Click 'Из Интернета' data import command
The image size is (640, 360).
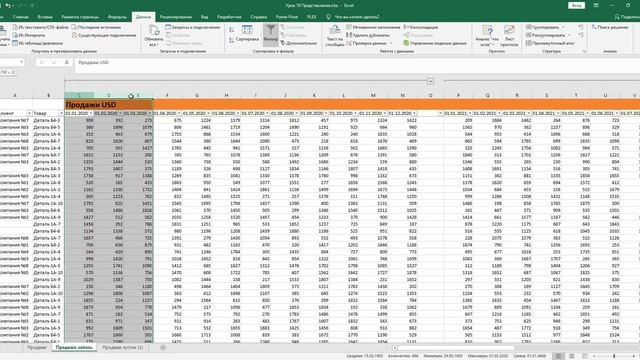pos(29,35)
